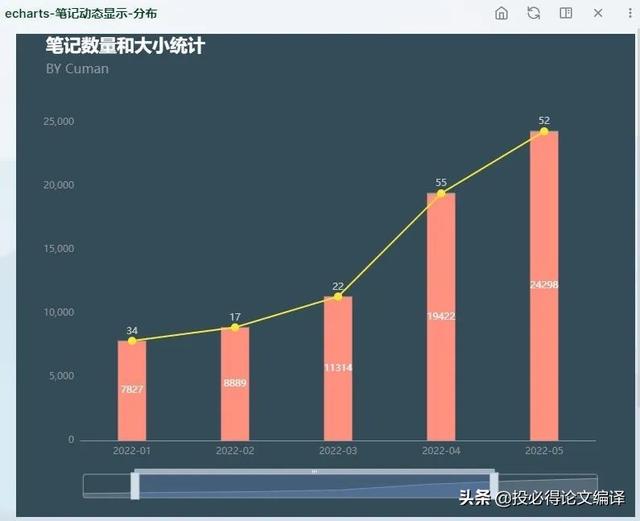Click the yellow line point labeled 17
The width and height of the screenshot is (640, 521).
pyautogui.click(x=235, y=327)
